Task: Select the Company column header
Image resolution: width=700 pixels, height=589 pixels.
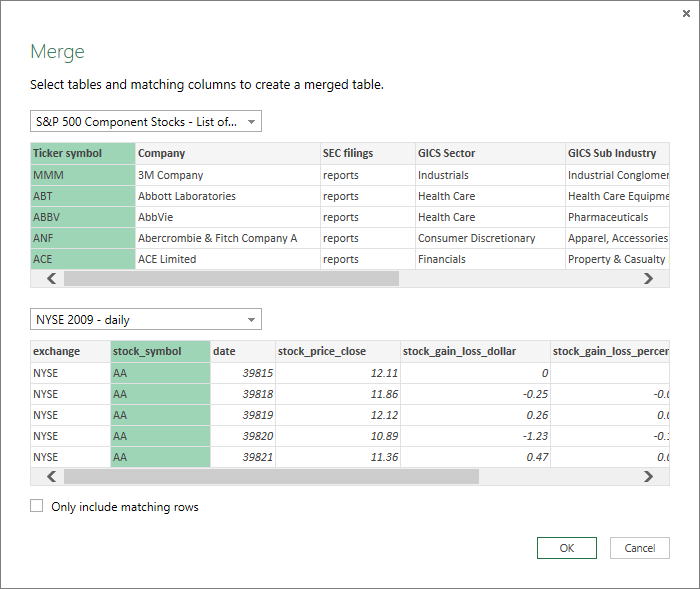Action: 226,153
